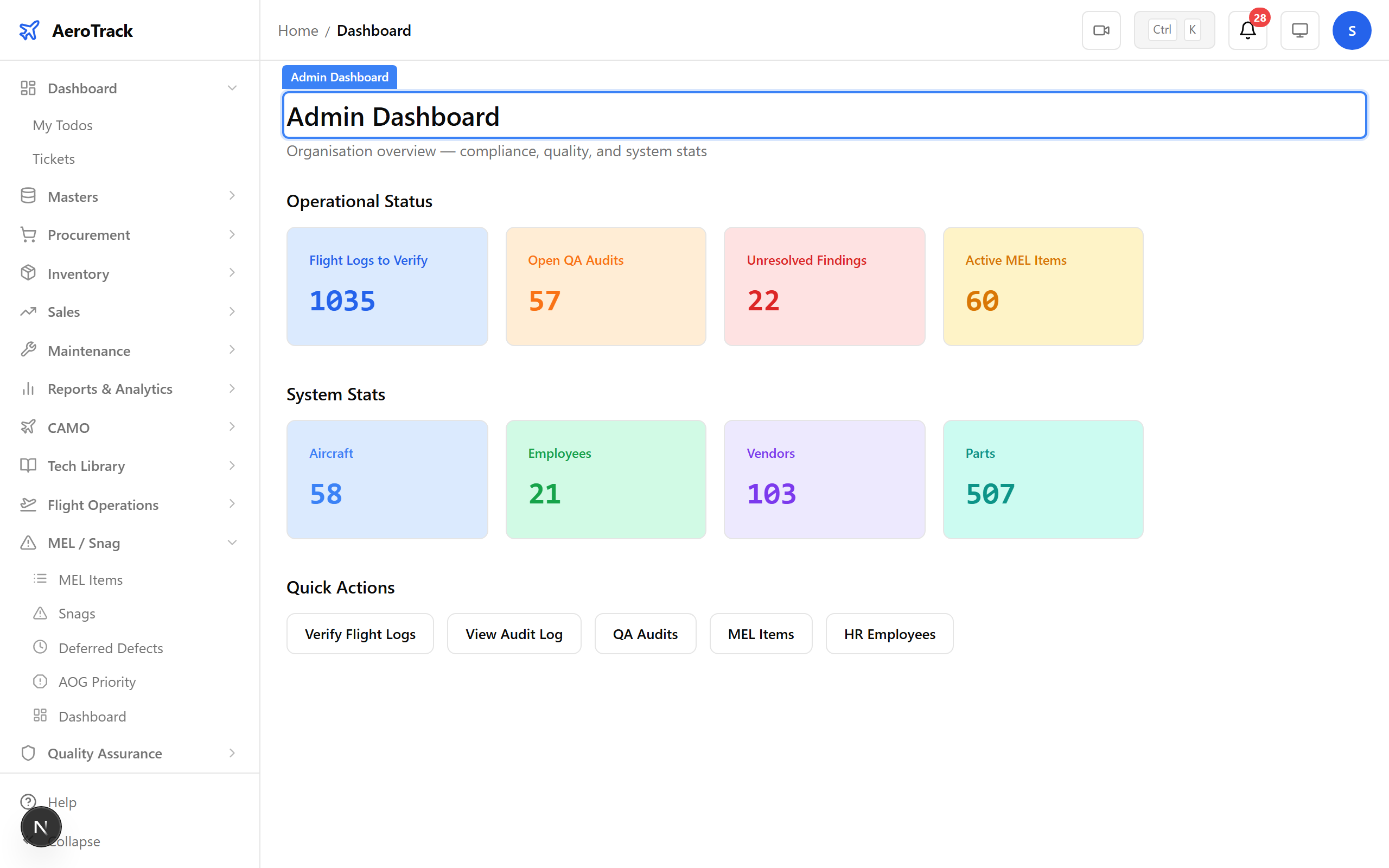Click the Reports & Analytics chart icon
Viewport: 1389px width, 868px height.
click(x=28, y=388)
